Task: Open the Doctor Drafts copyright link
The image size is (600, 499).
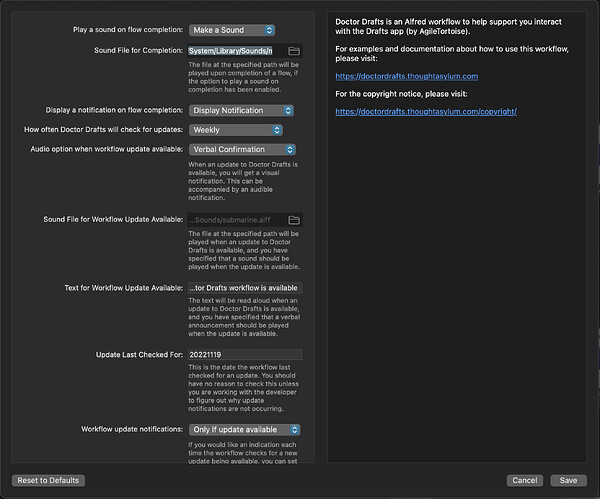Action: click(426, 112)
